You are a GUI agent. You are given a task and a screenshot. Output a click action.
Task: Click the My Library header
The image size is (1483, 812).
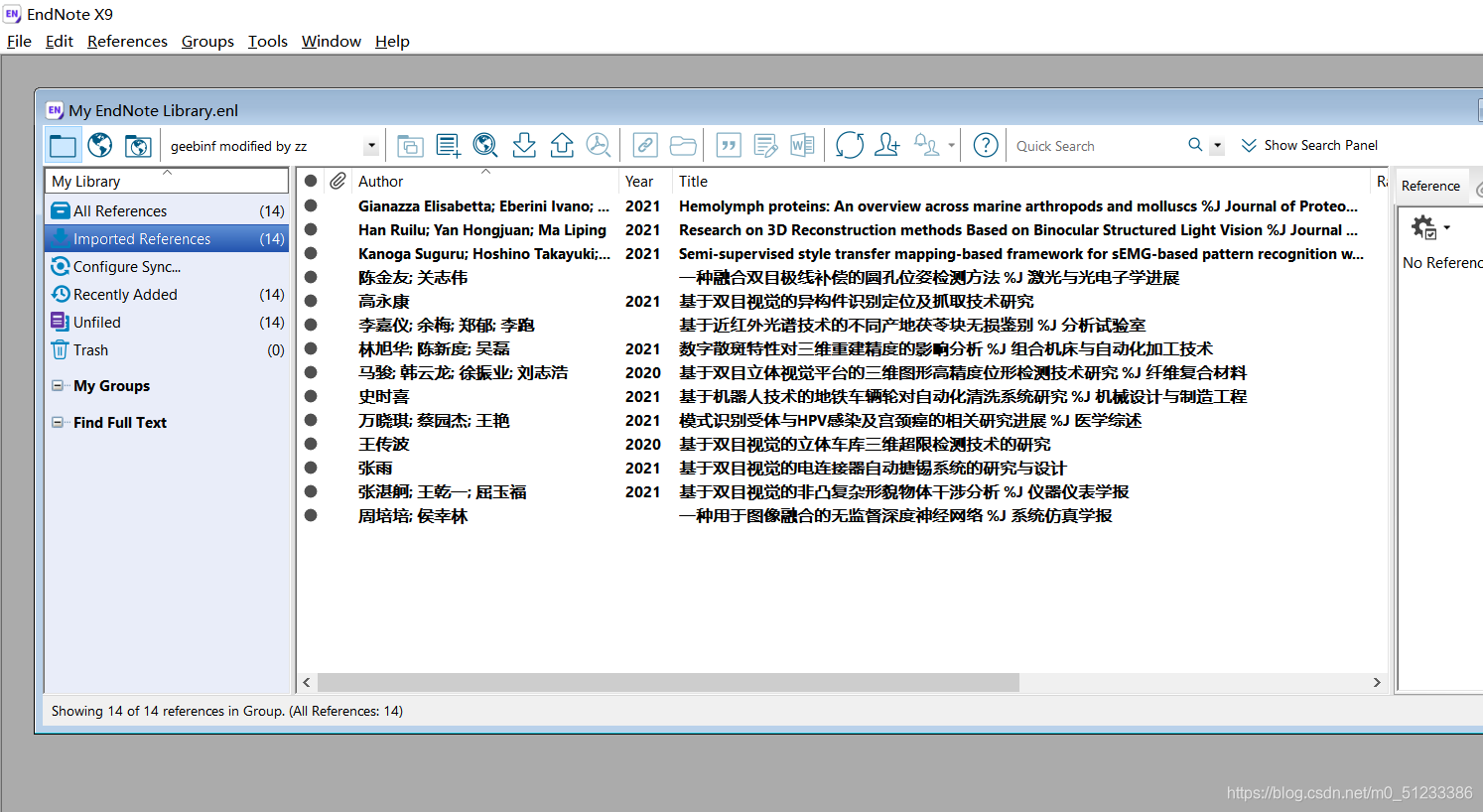tap(167, 181)
